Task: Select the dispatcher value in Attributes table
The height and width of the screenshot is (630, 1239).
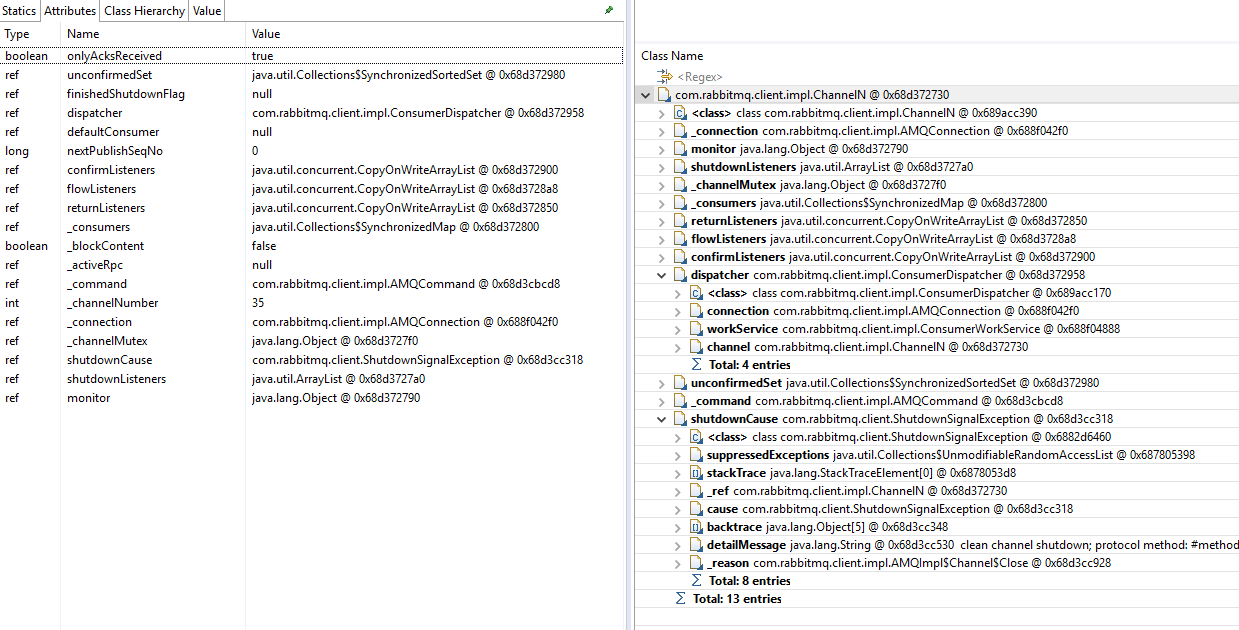Action: point(418,113)
